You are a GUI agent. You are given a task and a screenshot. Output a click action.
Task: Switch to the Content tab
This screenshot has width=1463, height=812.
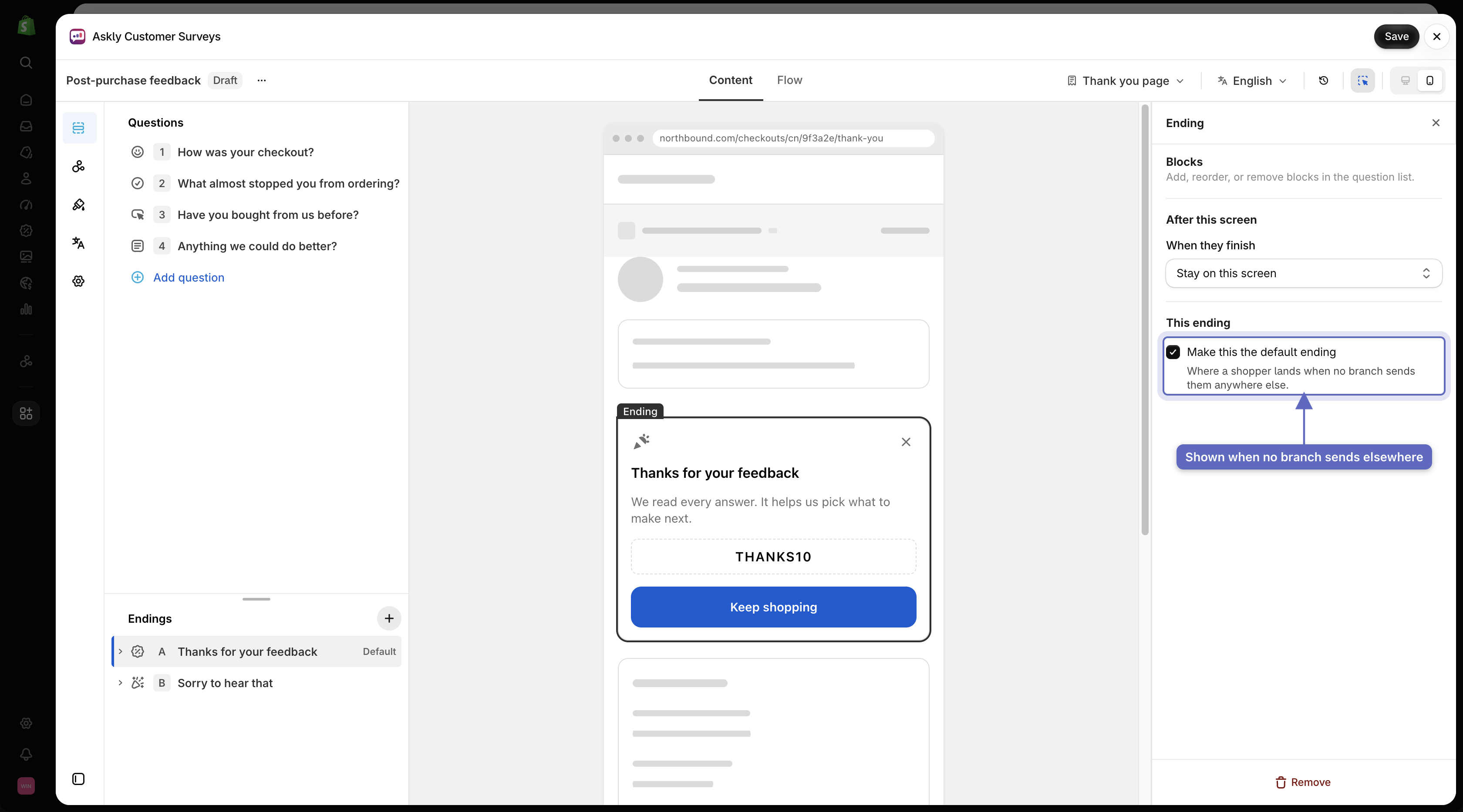[730, 80]
